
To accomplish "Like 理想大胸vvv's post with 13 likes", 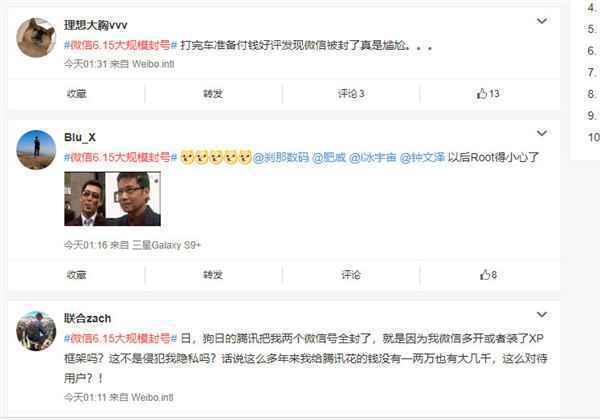I will [x=488, y=93].
